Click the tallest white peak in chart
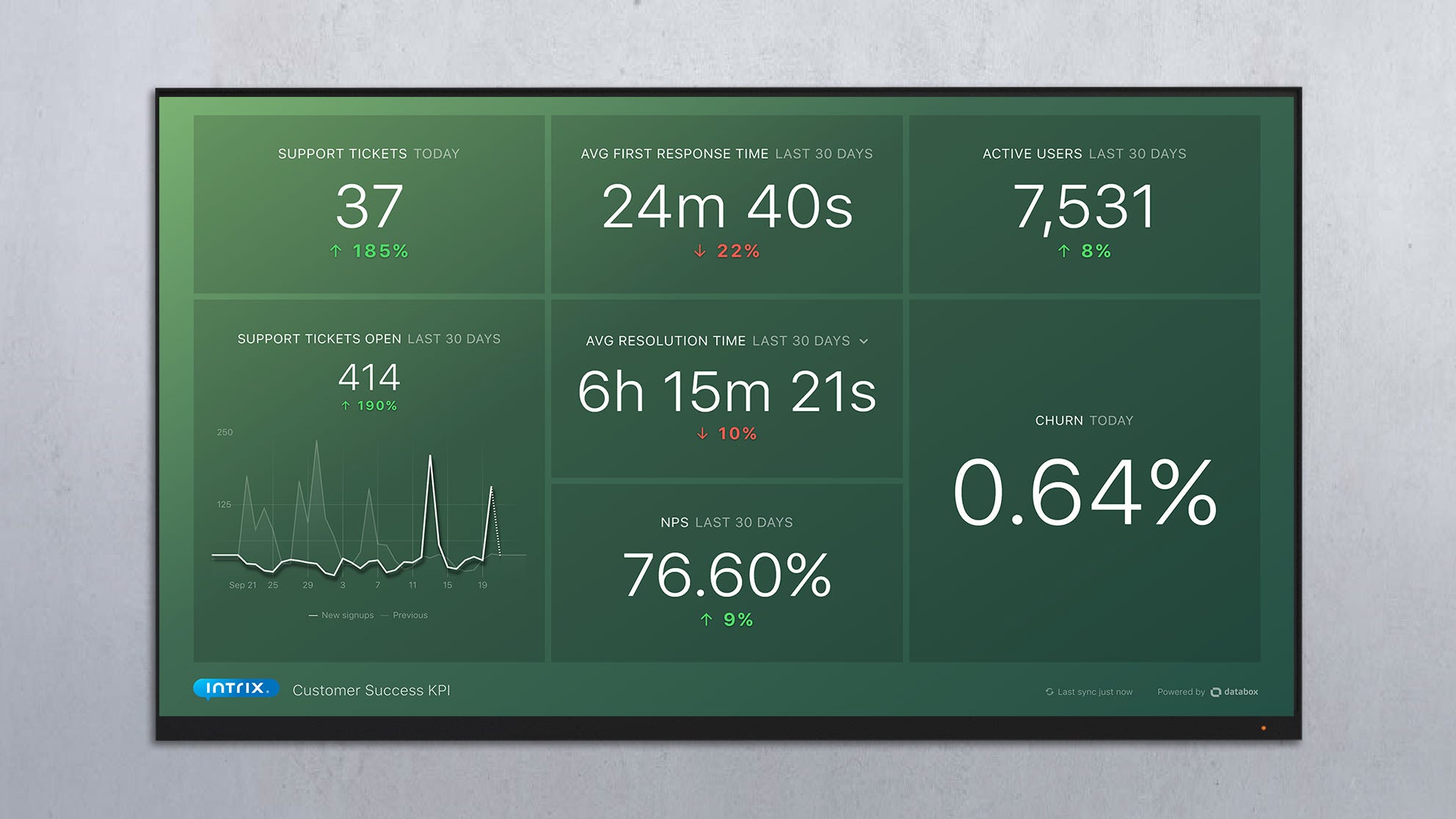Screen dimensions: 1456x819 point(430,457)
